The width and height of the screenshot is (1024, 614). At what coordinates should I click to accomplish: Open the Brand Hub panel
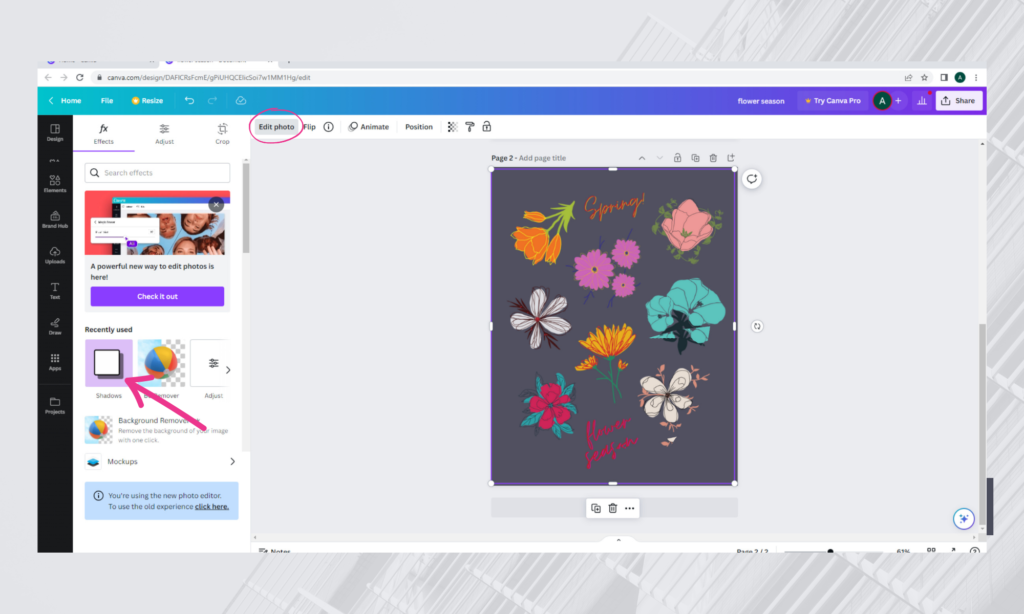coord(55,219)
